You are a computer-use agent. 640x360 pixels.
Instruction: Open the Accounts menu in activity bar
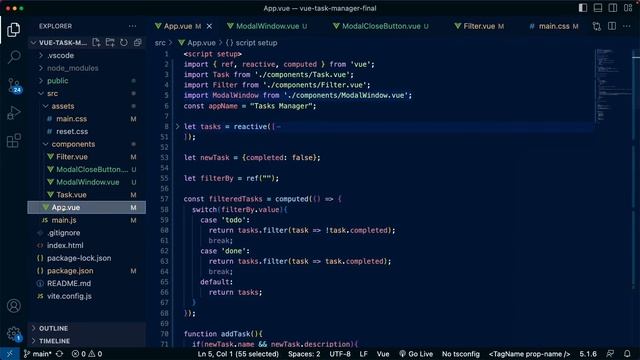pyautogui.click(x=14, y=306)
